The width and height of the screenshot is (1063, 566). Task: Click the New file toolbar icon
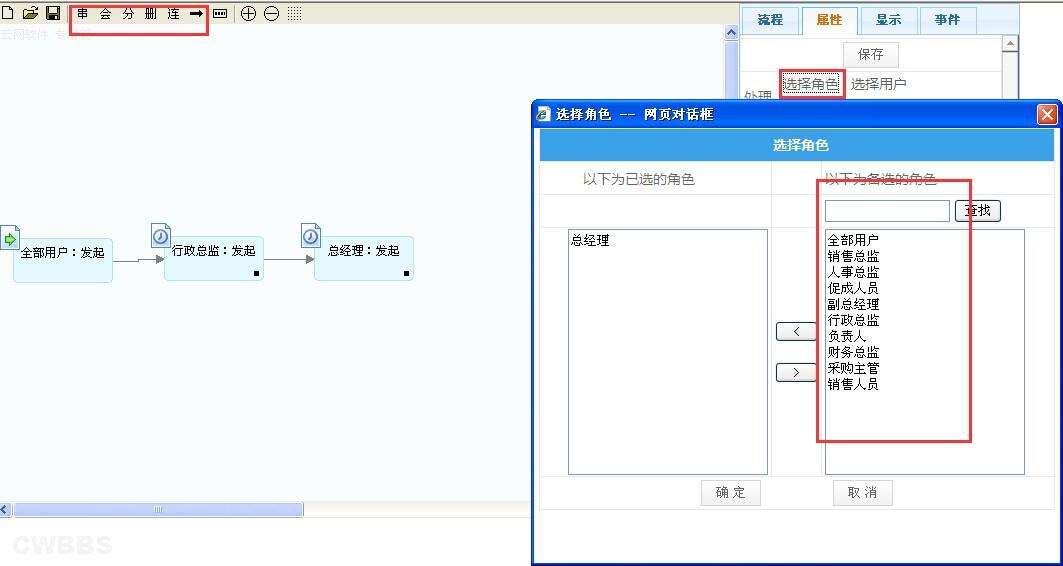7,13
